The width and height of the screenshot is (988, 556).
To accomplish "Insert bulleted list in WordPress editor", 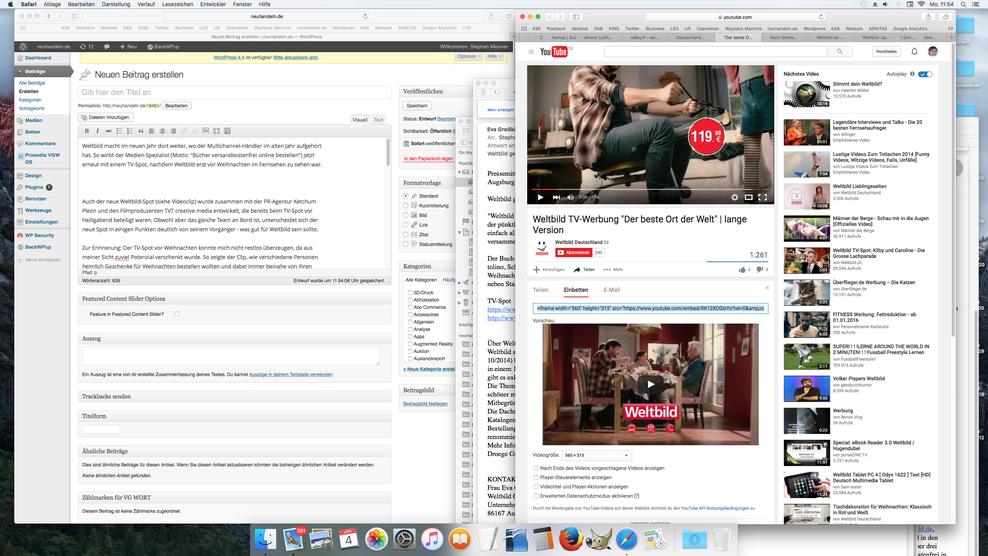I will (x=119, y=131).
